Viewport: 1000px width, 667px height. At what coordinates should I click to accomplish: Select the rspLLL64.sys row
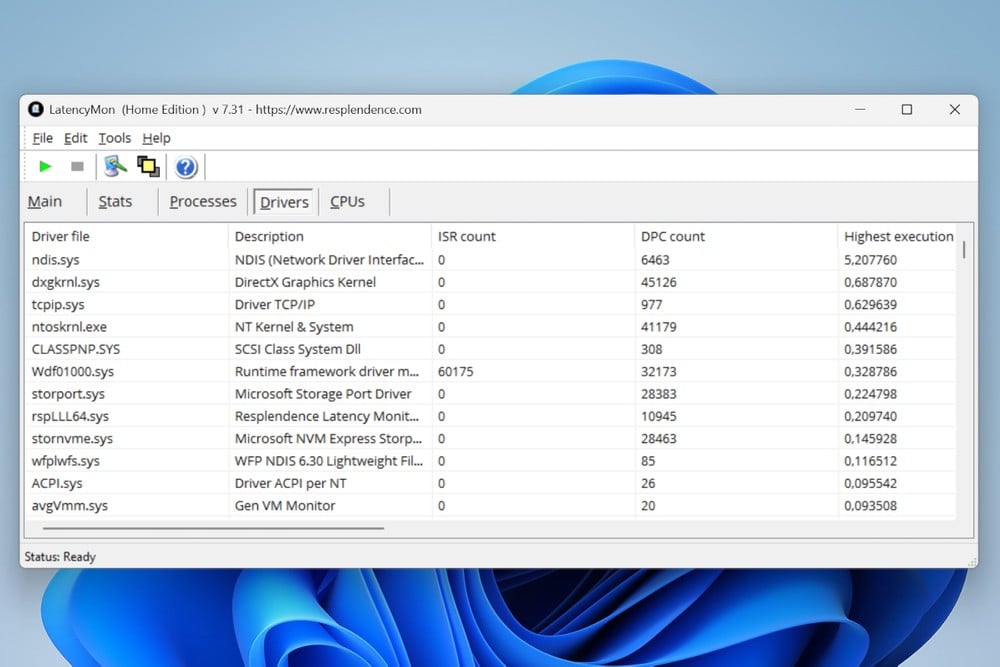491,416
